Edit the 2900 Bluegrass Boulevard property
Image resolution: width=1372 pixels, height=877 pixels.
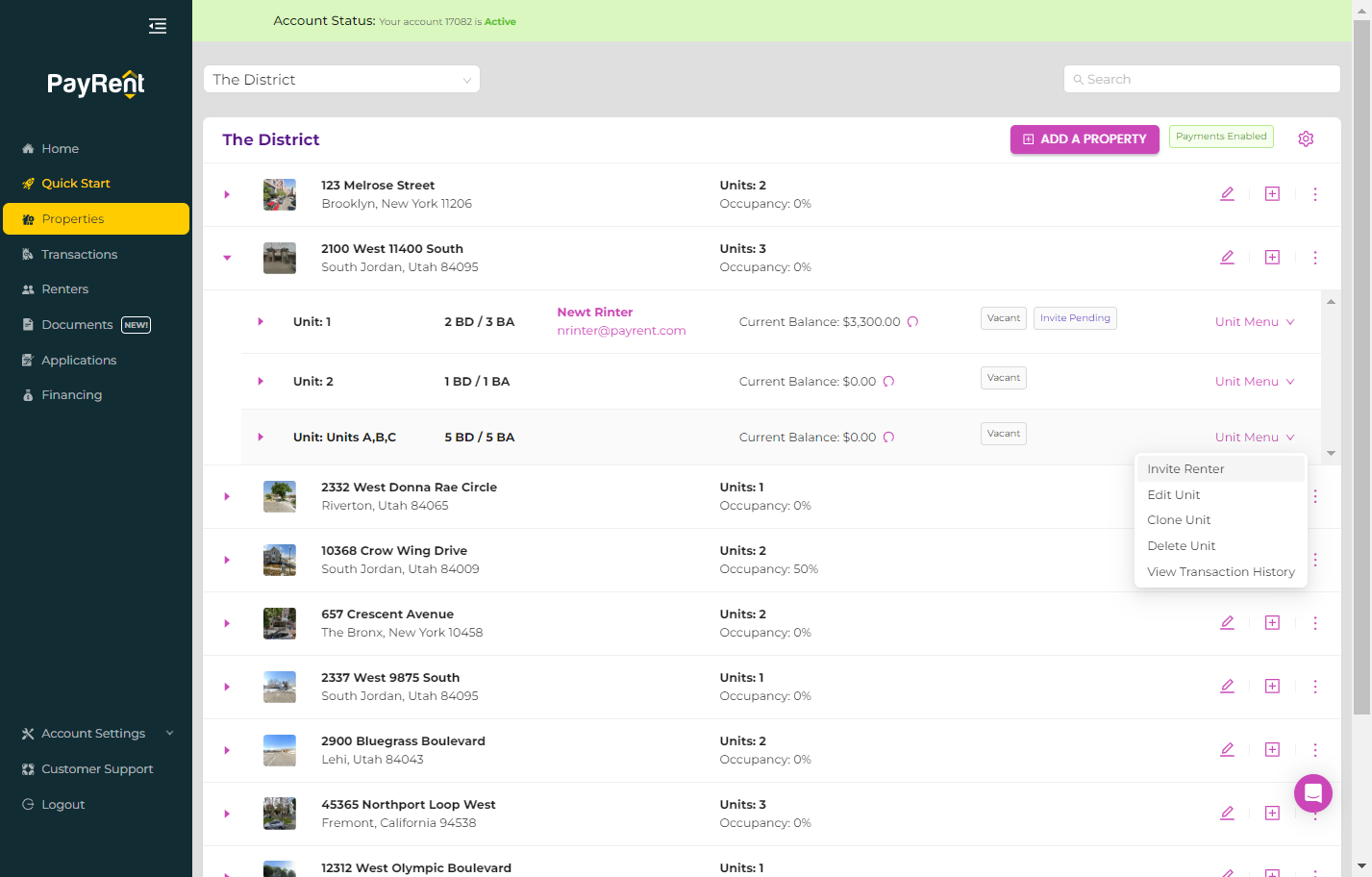pos(1227,750)
